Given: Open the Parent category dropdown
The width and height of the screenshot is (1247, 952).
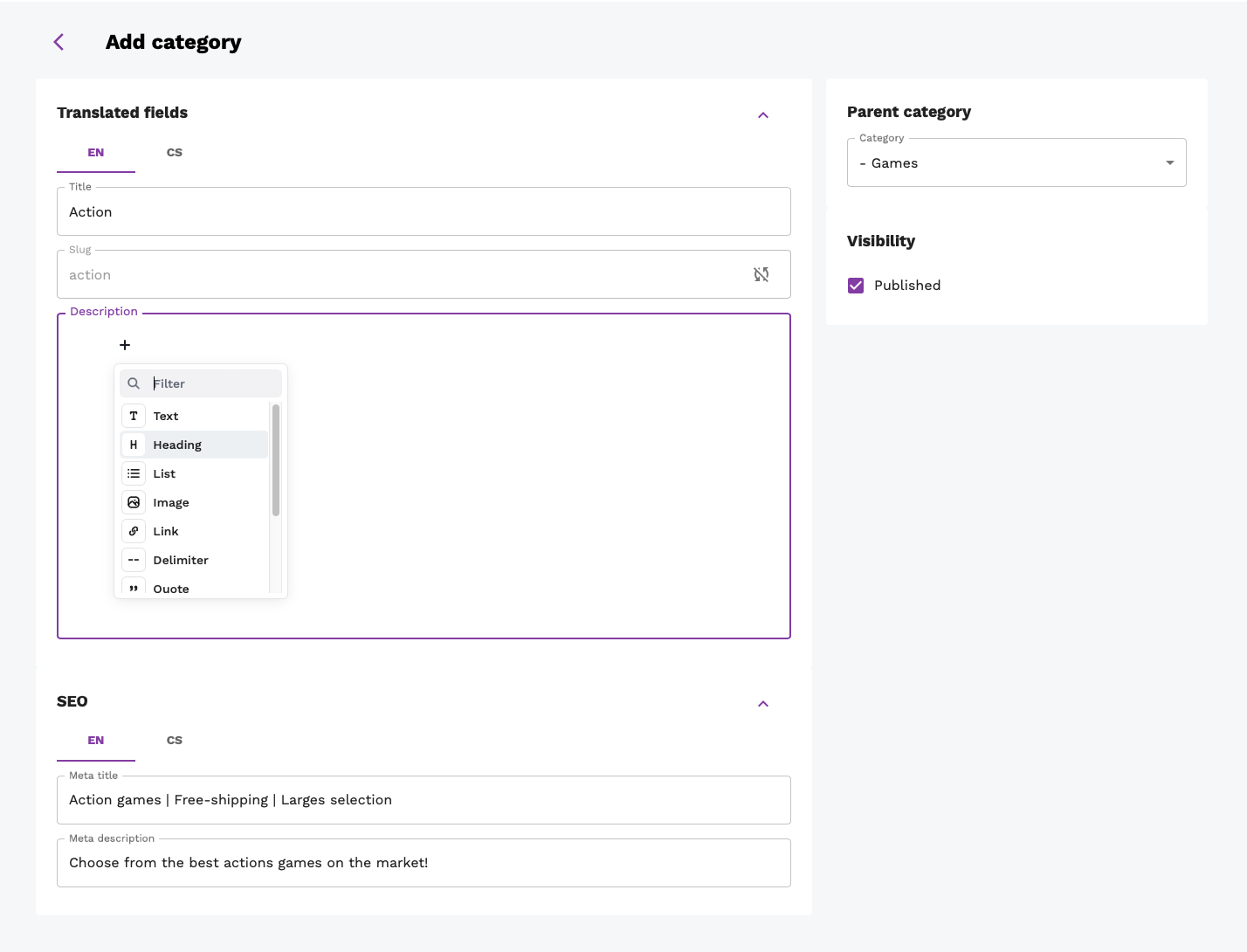Looking at the screenshot, I should click(x=1016, y=162).
